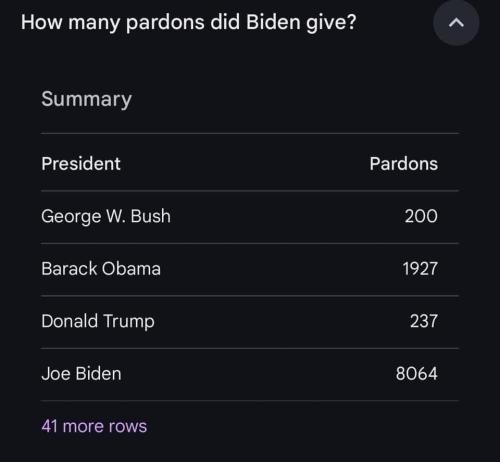Viewport: 500px width, 462px height.
Task: Click 'Obama' in the Barack Obama row
Action: (131, 268)
